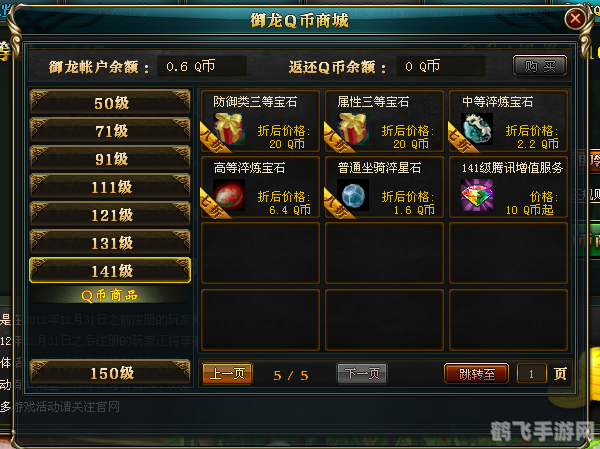The image size is (600, 449).
Task: Focus the page number input field
Action: (532, 373)
